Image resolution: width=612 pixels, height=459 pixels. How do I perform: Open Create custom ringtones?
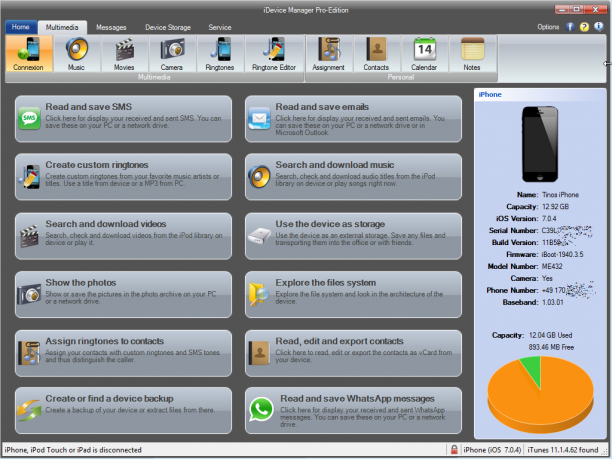tap(123, 177)
